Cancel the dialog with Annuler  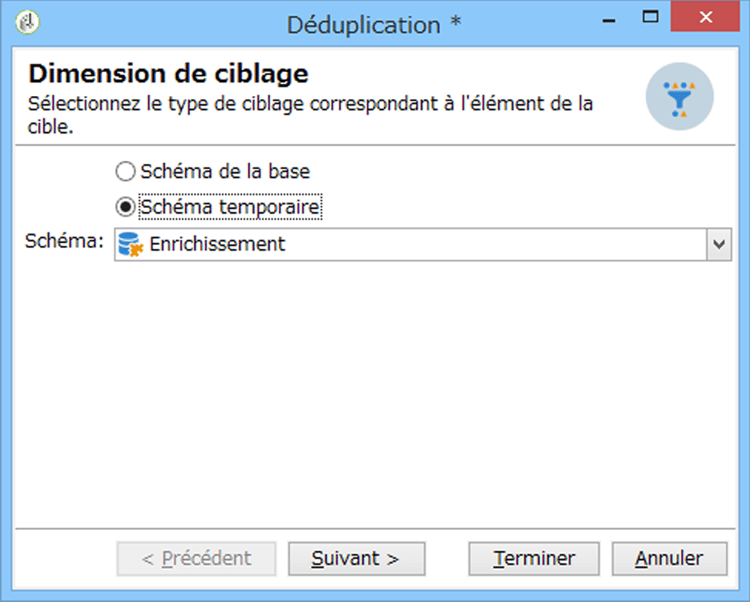click(670, 558)
